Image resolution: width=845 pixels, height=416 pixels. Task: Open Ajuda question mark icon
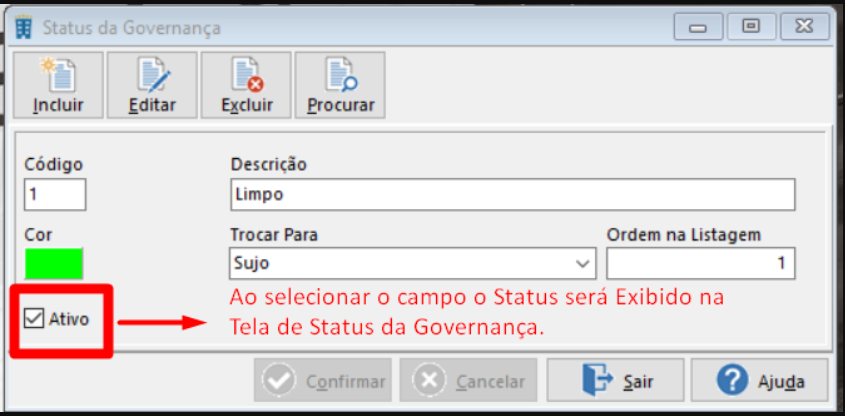[x=732, y=380]
